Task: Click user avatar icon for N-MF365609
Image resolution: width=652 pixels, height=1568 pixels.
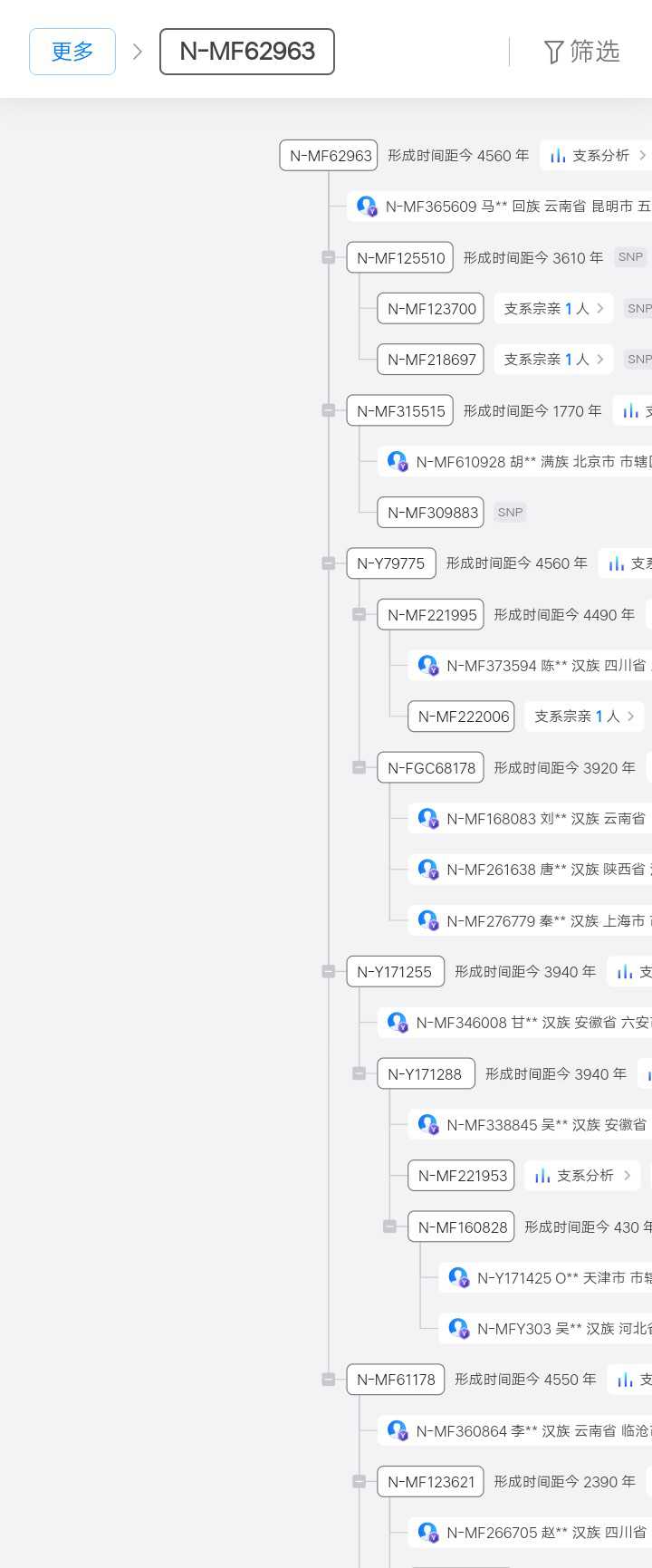Action: pyautogui.click(x=367, y=207)
